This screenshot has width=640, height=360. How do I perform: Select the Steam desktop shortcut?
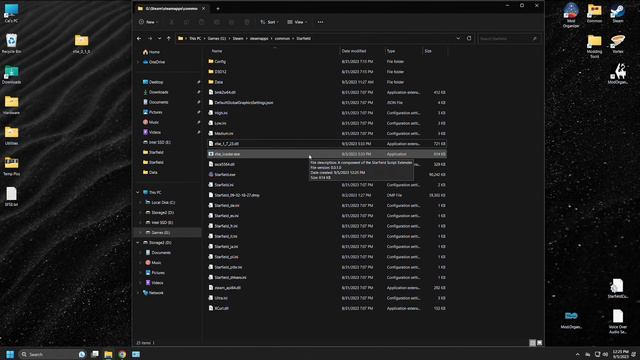[x=618, y=13]
